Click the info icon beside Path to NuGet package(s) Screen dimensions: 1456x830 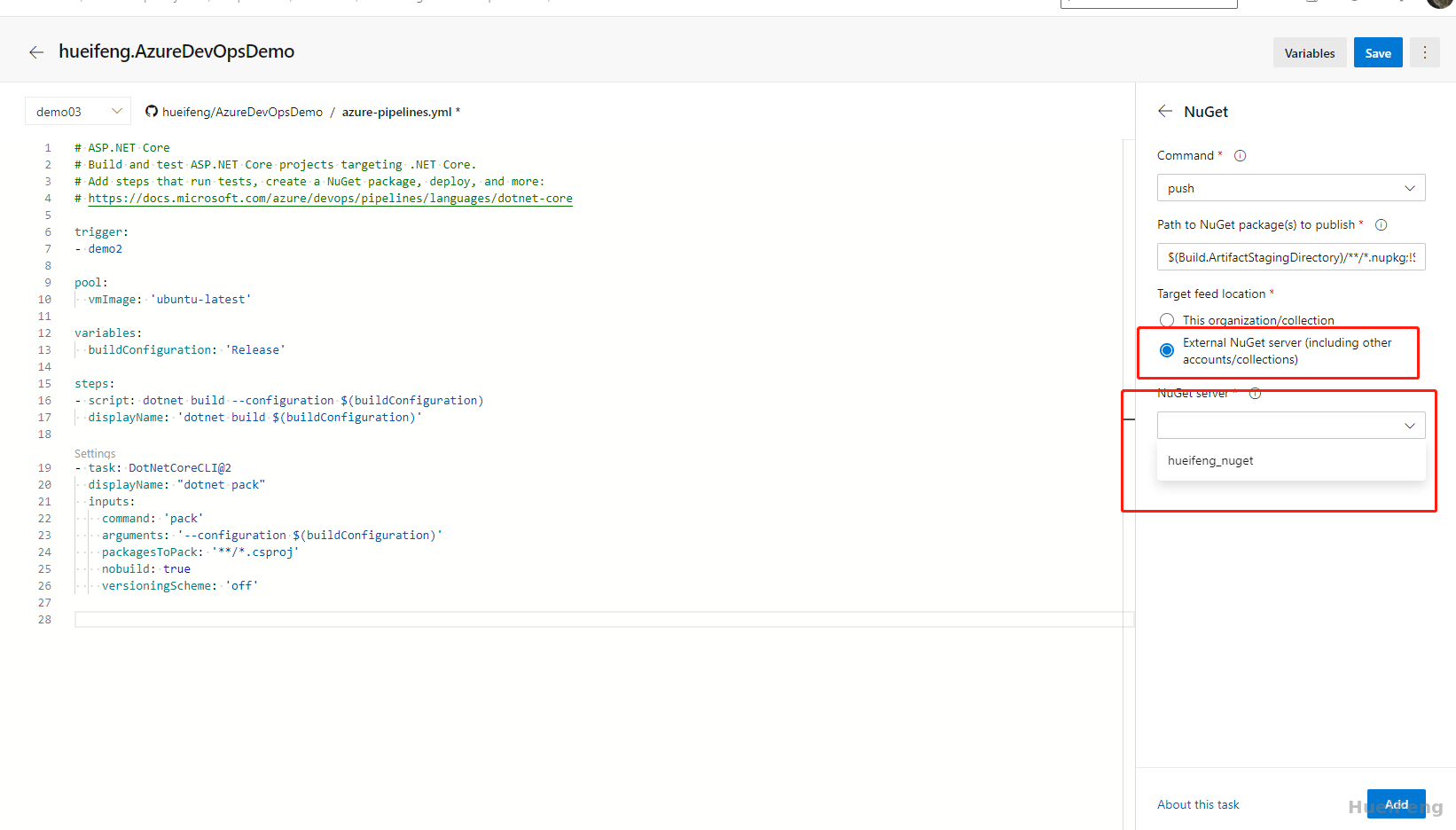click(x=1381, y=225)
